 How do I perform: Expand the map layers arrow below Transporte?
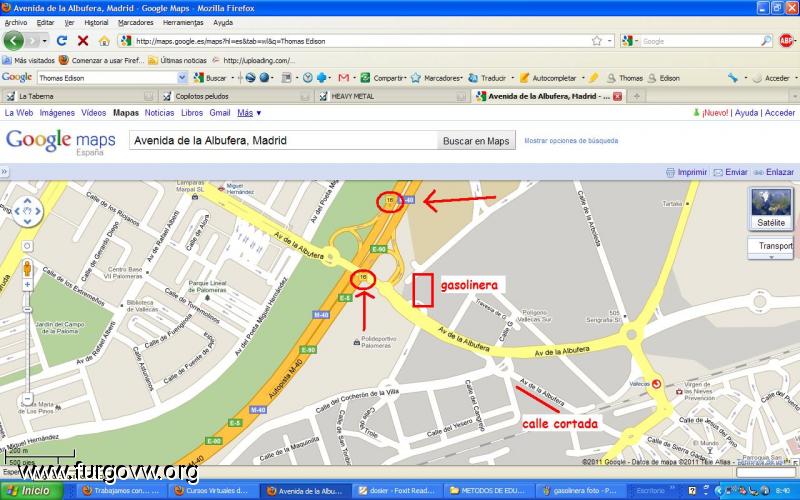tap(771, 257)
